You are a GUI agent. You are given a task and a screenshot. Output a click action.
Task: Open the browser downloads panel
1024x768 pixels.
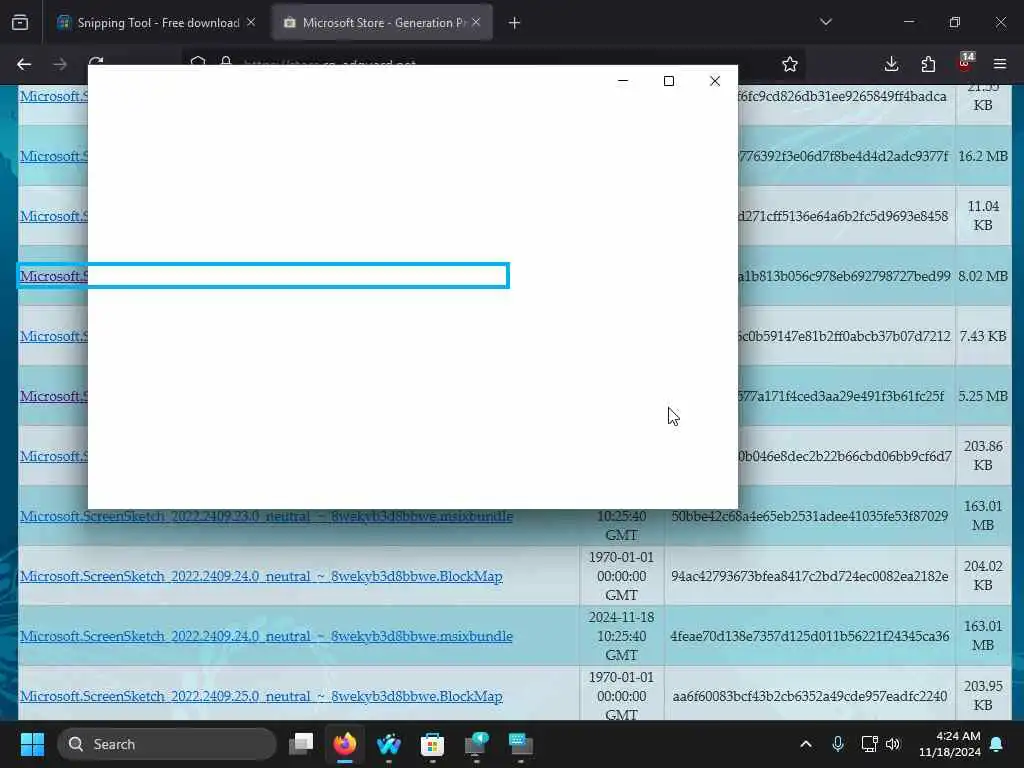pos(891,64)
